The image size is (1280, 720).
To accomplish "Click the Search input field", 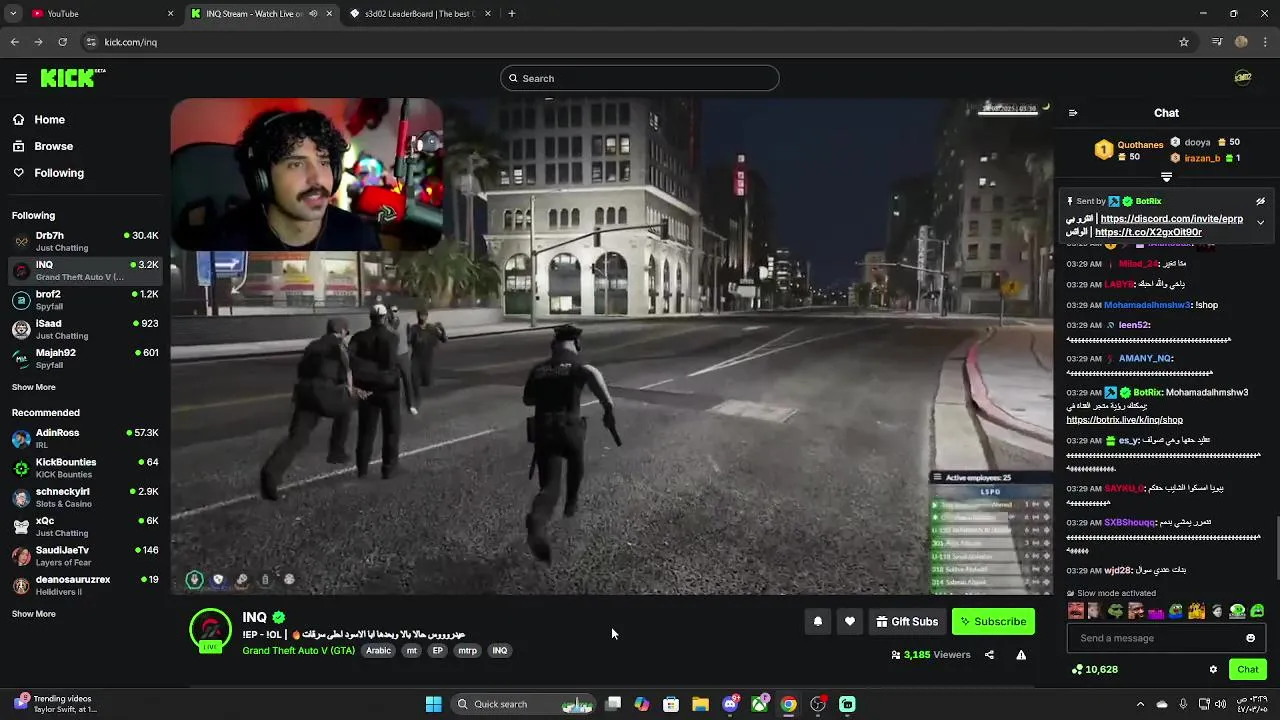I will pos(640,78).
